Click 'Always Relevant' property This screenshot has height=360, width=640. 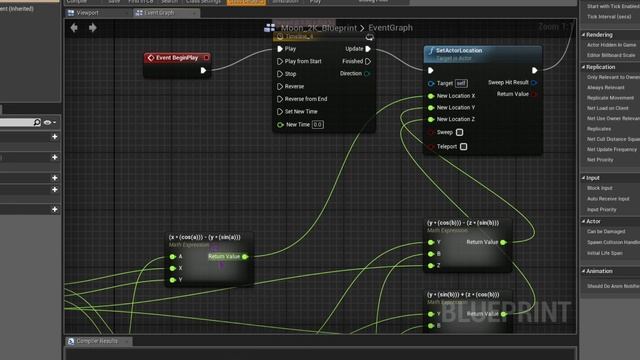click(606, 87)
